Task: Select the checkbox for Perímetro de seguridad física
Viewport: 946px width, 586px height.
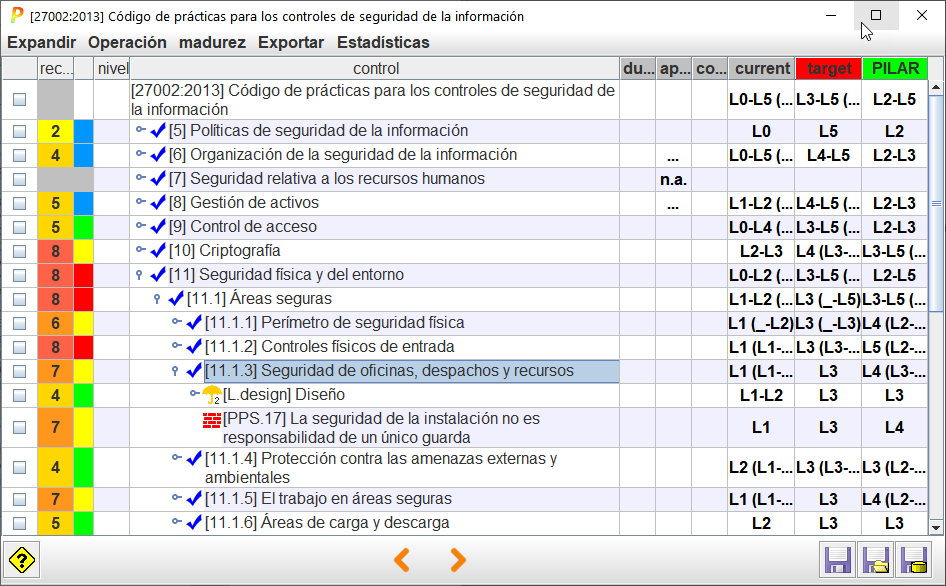Action: point(19,324)
